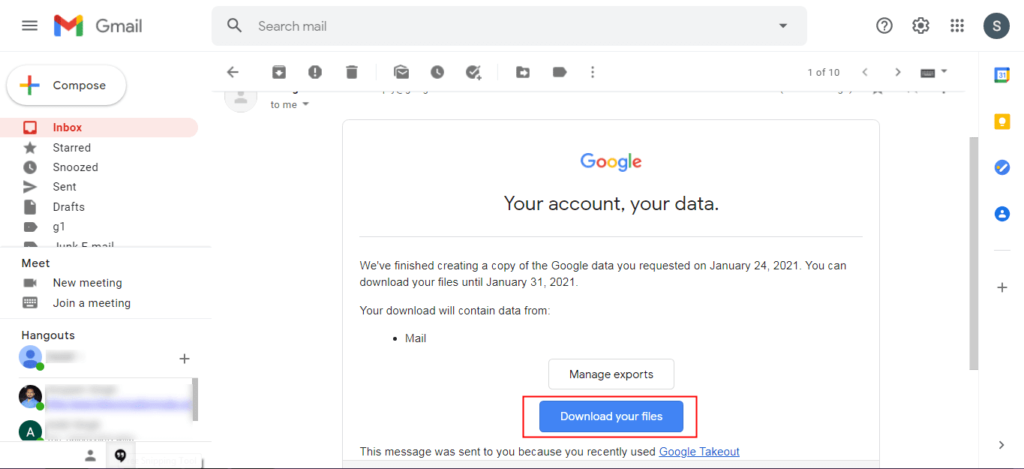Snooze this email with clock icon
Viewport: 1024px width, 469px height.
click(x=437, y=73)
